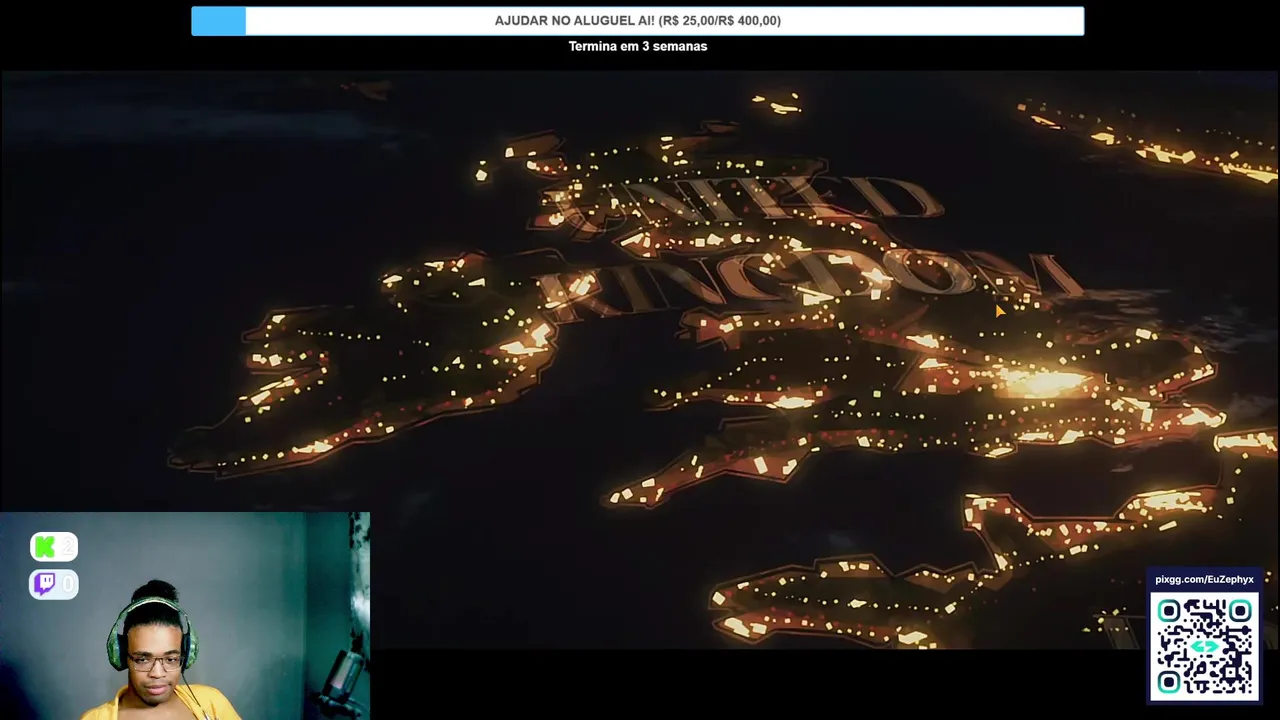This screenshot has width=1280, height=720.
Task: Click the green Kick viewer count icon
Action: (x=44, y=547)
